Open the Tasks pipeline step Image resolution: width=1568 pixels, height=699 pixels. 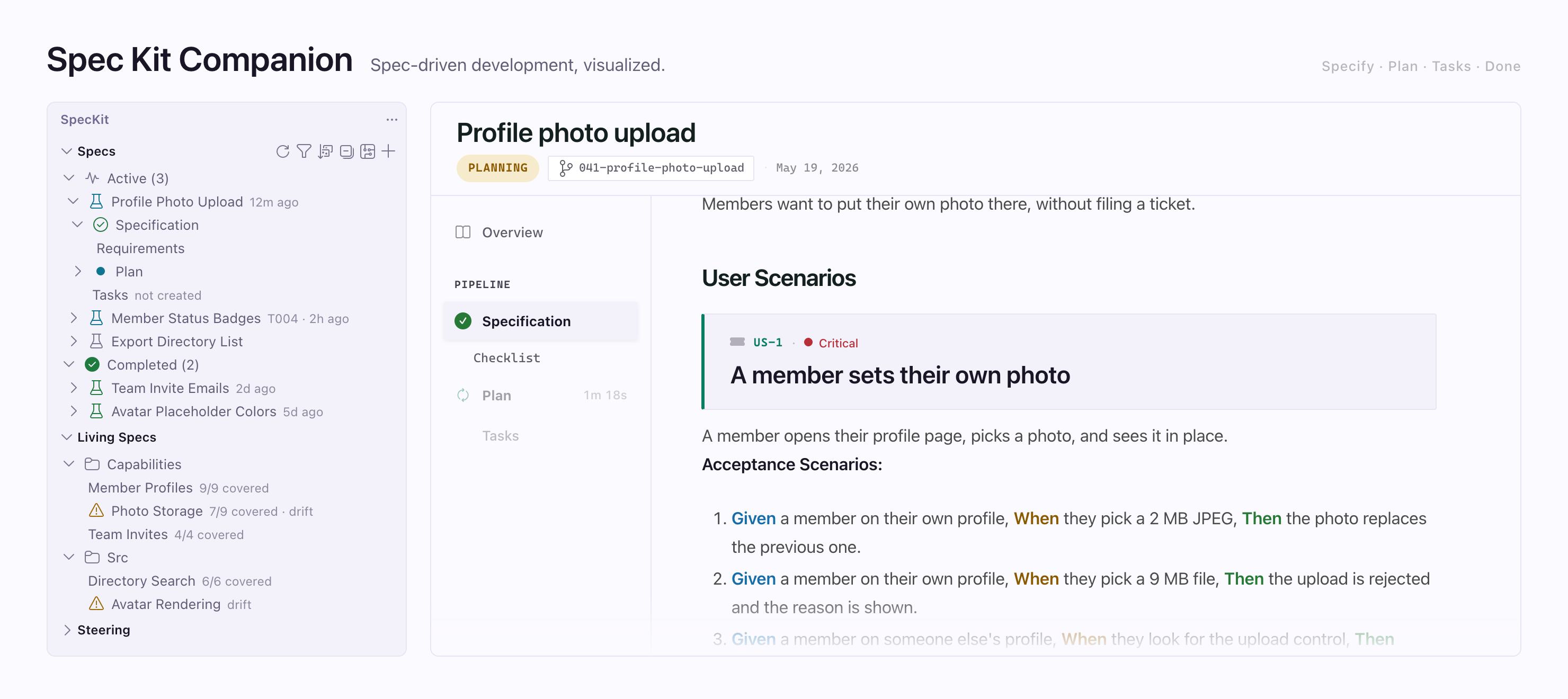501,436
